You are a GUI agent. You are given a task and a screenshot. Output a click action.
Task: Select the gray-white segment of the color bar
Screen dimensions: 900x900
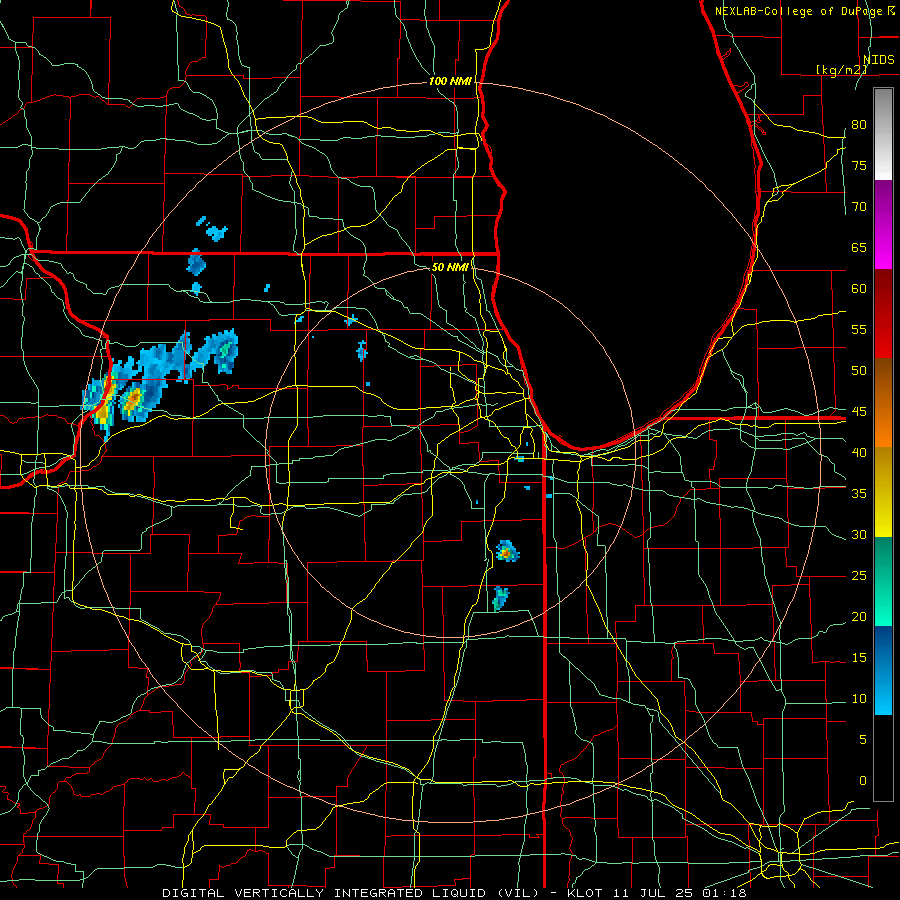883,134
